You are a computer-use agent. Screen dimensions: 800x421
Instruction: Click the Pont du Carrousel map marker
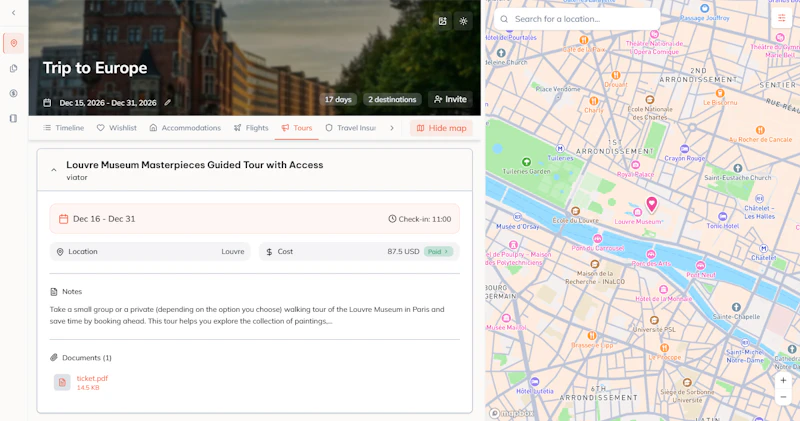point(597,238)
